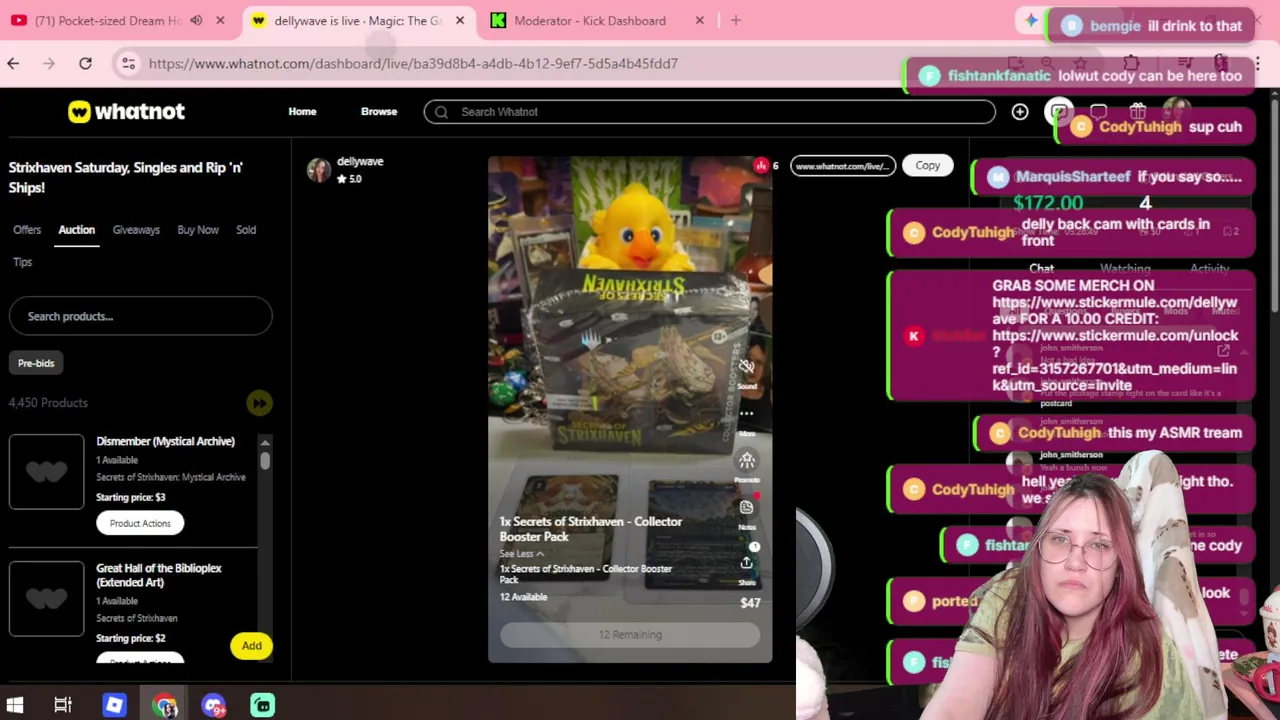This screenshot has height=720, width=1280.
Task: Select the Auction tab
Action: coord(76,230)
